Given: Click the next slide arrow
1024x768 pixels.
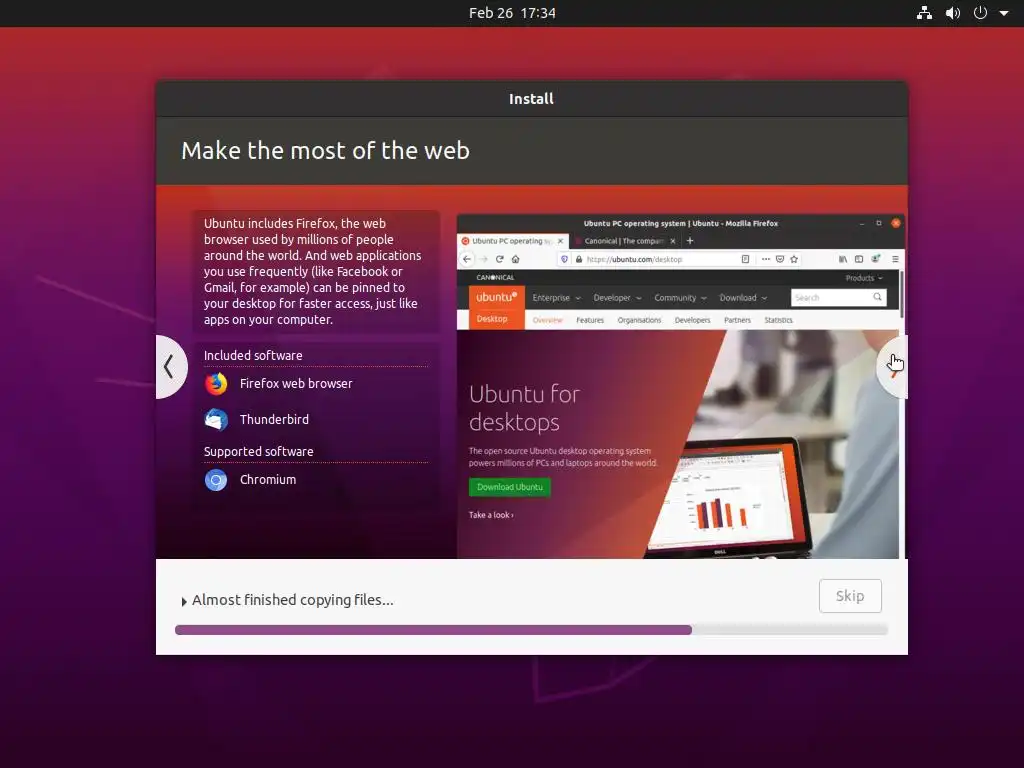Looking at the screenshot, I should tap(893, 366).
